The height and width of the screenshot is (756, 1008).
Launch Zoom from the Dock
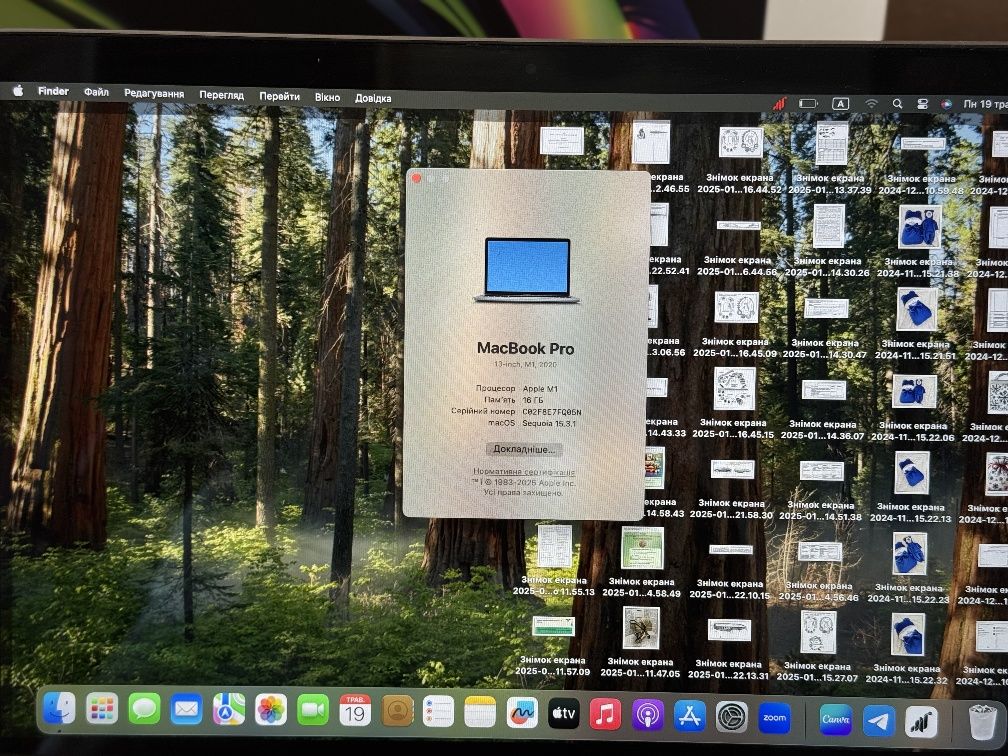(x=774, y=717)
